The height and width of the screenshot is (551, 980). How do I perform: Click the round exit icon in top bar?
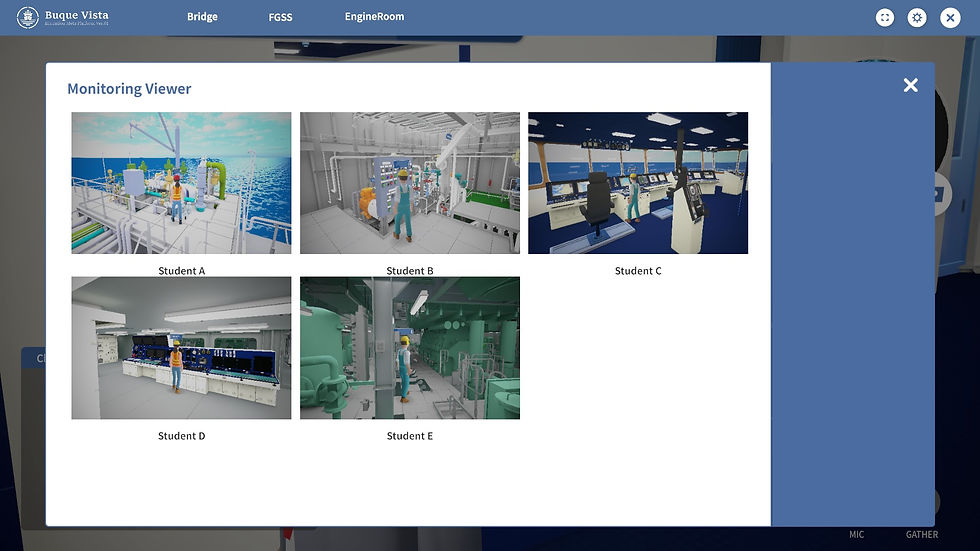click(x=950, y=17)
